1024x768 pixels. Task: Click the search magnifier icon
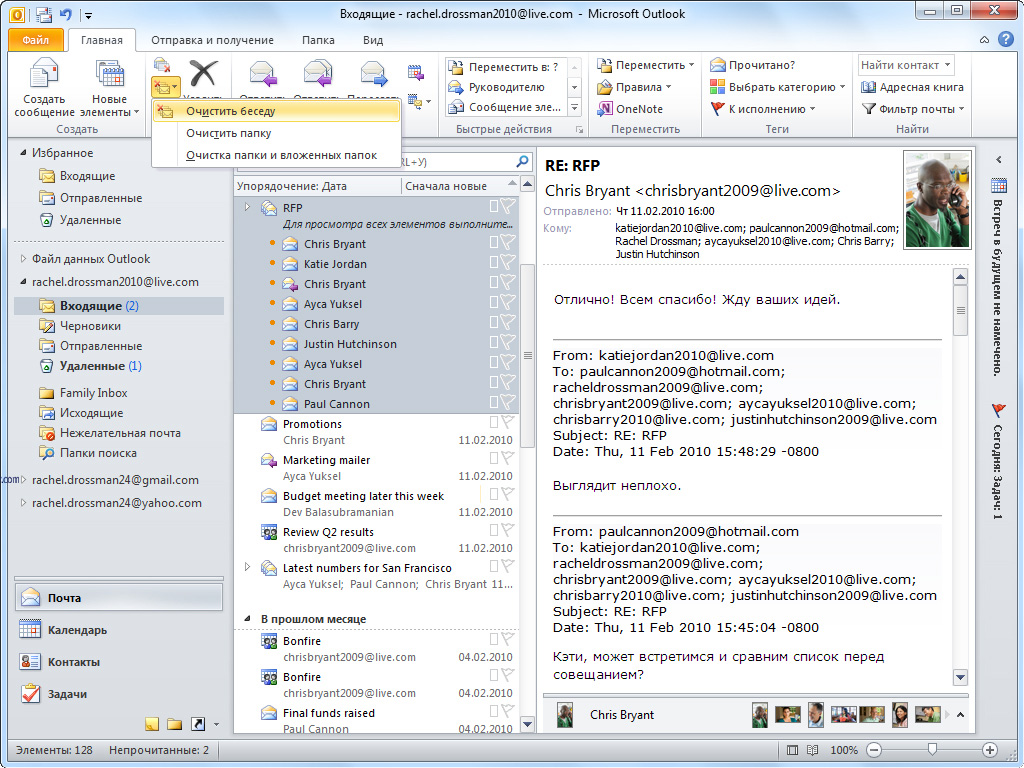click(x=522, y=161)
